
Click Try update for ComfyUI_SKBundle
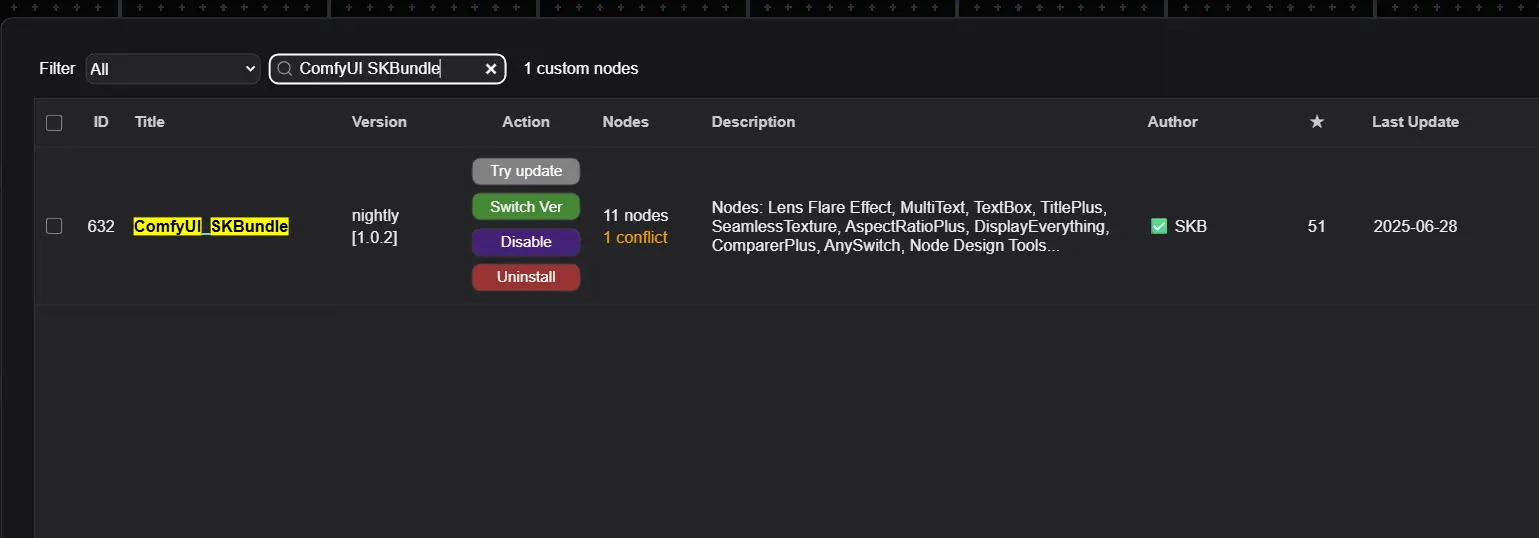pyautogui.click(x=526, y=171)
